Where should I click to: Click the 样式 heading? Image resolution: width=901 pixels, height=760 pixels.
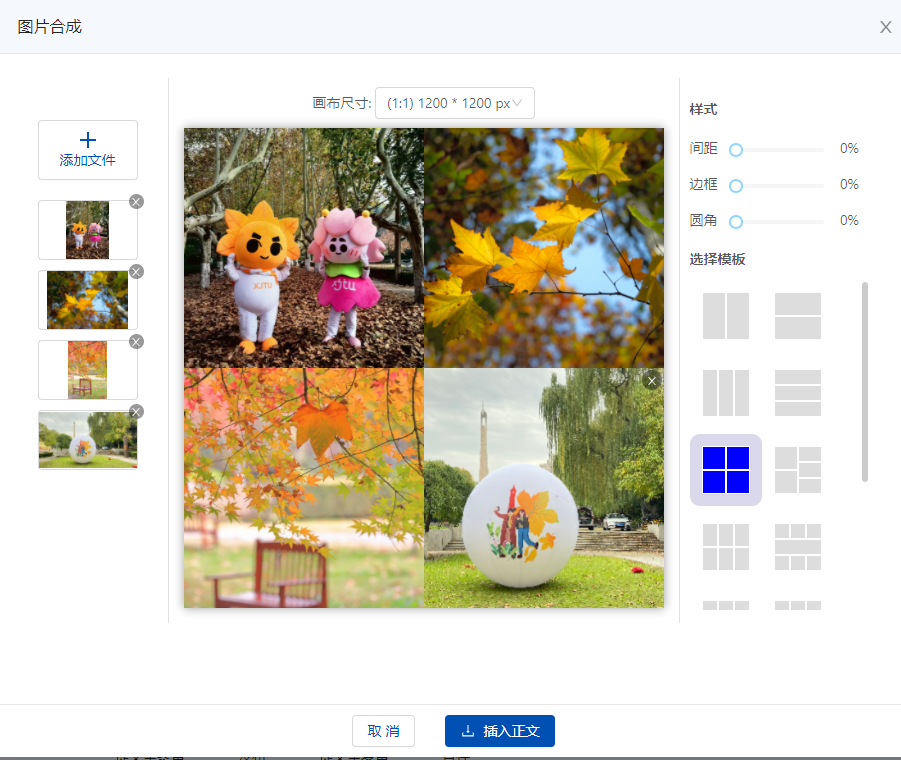pyautogui.click(x=703, y=109)
